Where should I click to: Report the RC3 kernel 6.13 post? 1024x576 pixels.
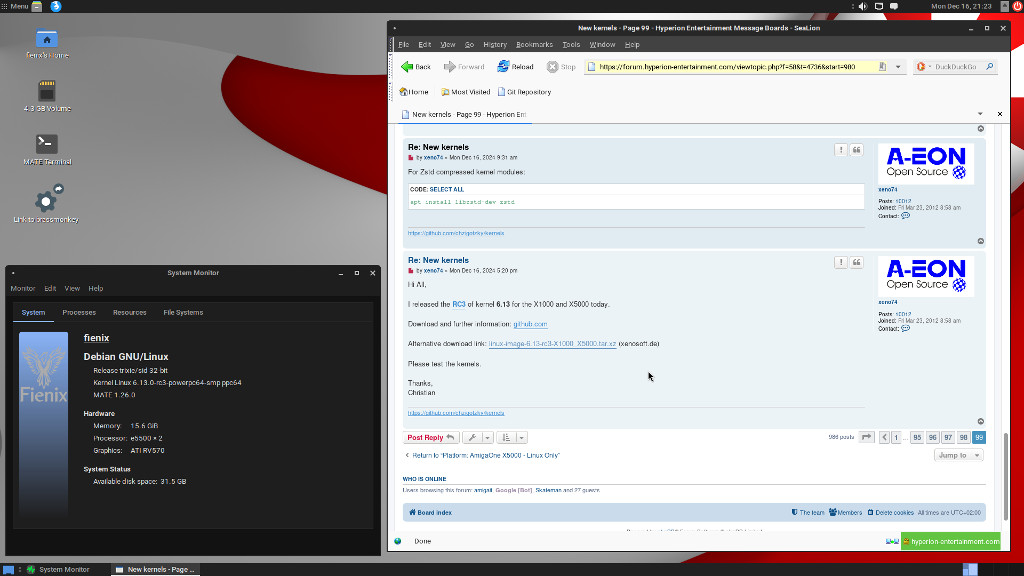coord(840,262)
